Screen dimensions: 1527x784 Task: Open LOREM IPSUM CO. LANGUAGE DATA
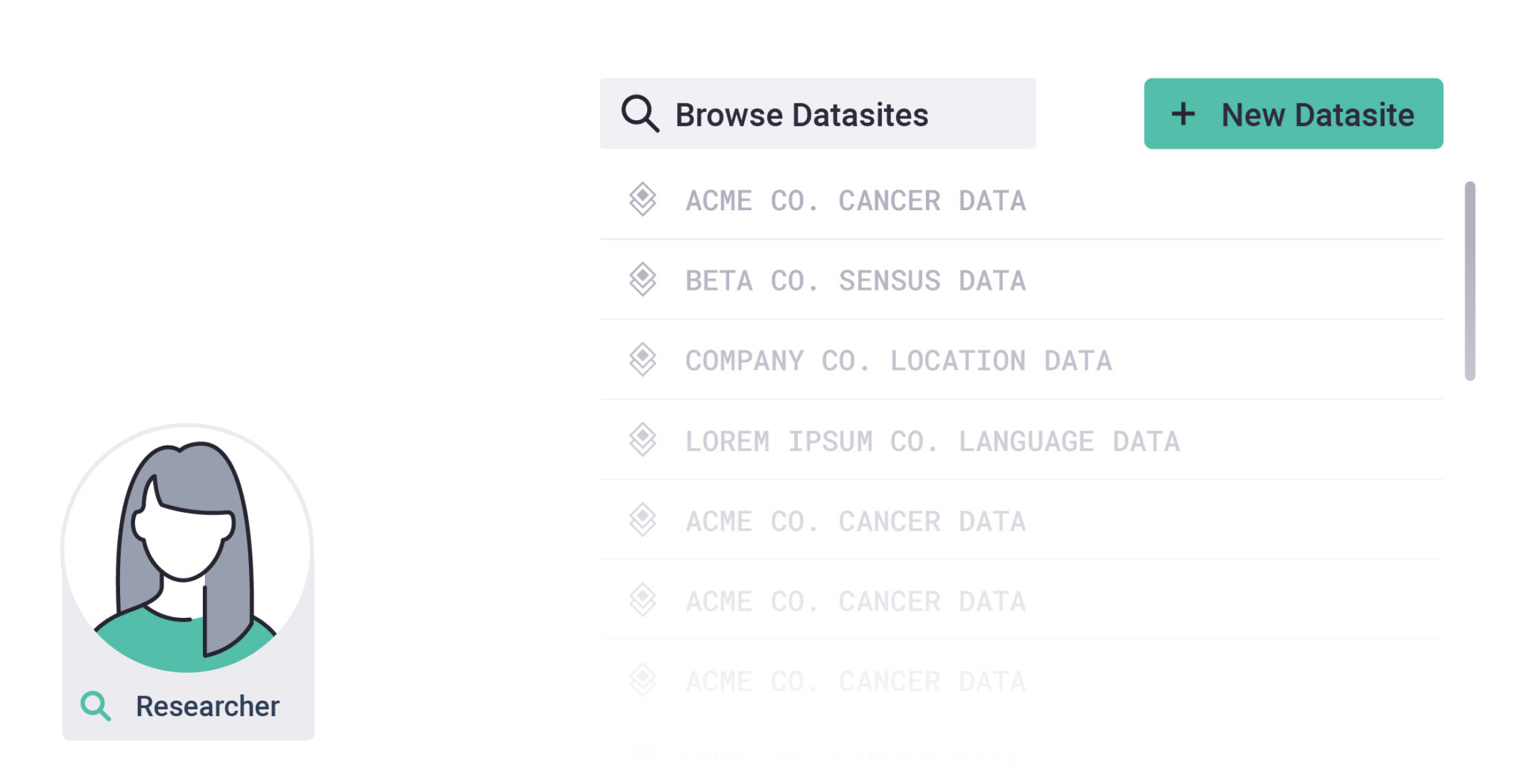point(932,441)
